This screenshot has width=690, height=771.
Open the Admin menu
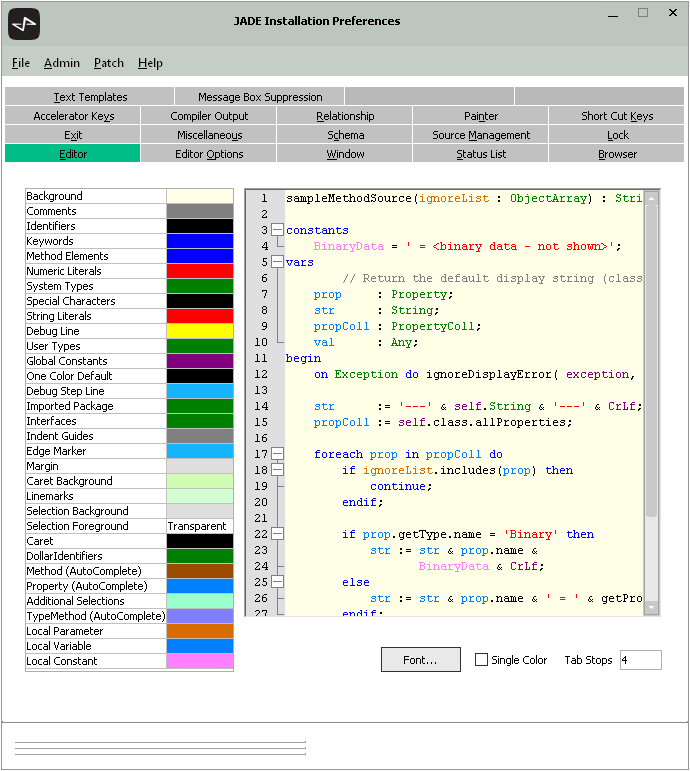tap(62, 63)
